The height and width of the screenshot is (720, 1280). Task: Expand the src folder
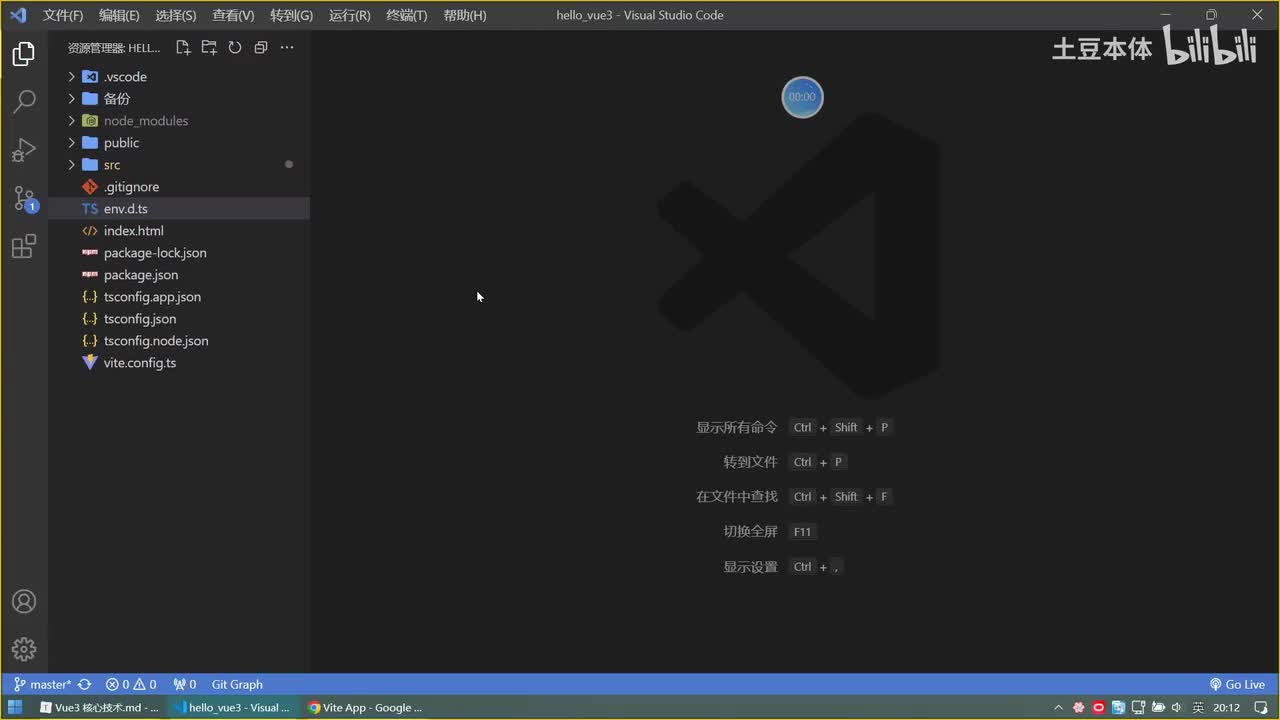tap(179, 165)
